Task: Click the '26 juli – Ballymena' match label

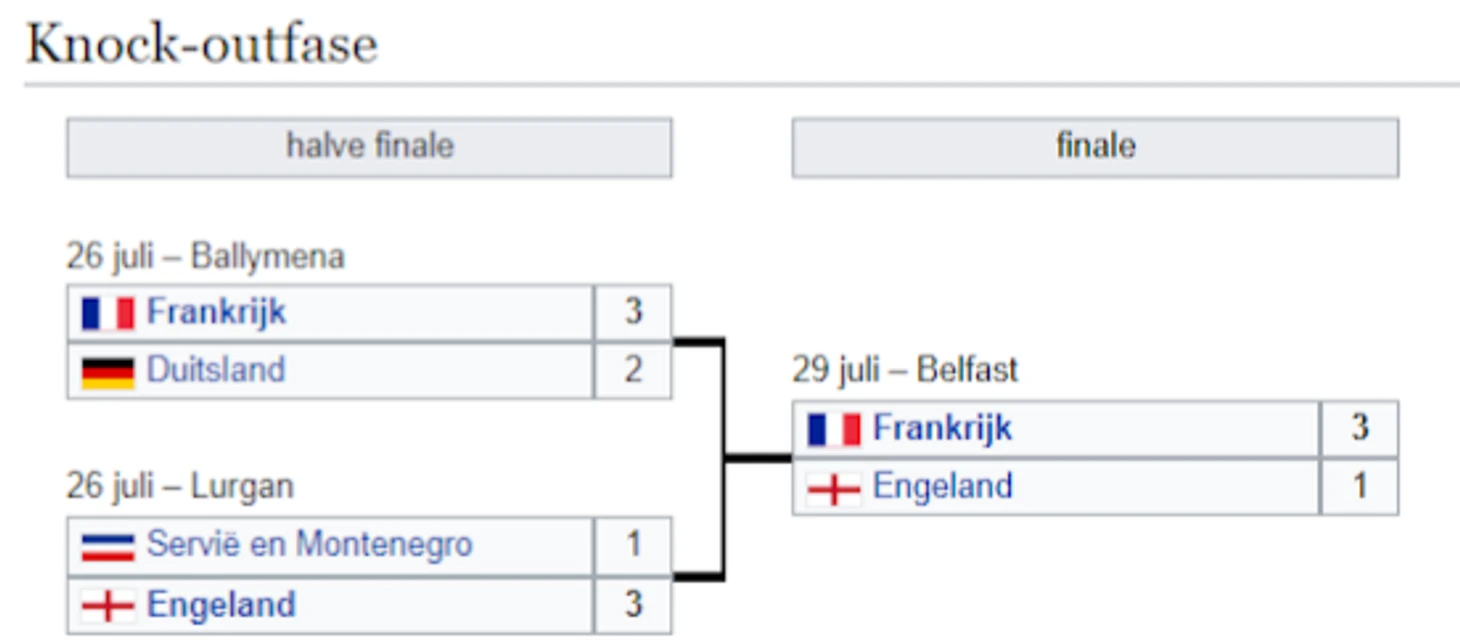Action: 205,257
